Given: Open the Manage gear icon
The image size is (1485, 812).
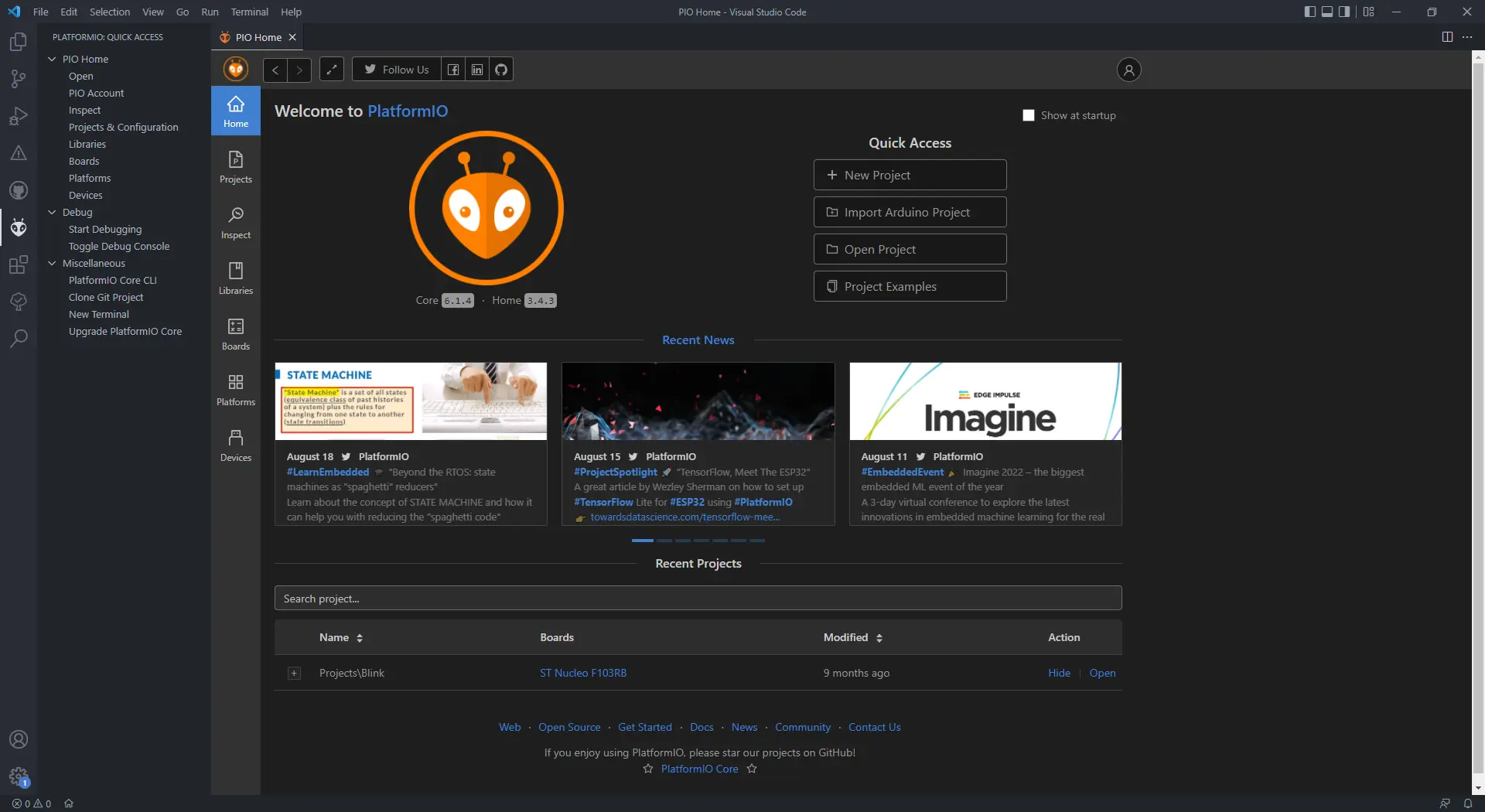Looking at the screenshot, I should 19,776.
